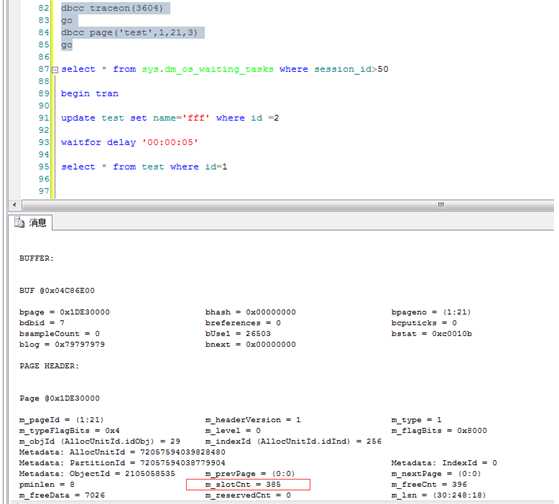The image size is (559, 504).
Task: Click line number 97 in the gutter
Action: pyautogui.click(x=43, y=191)
